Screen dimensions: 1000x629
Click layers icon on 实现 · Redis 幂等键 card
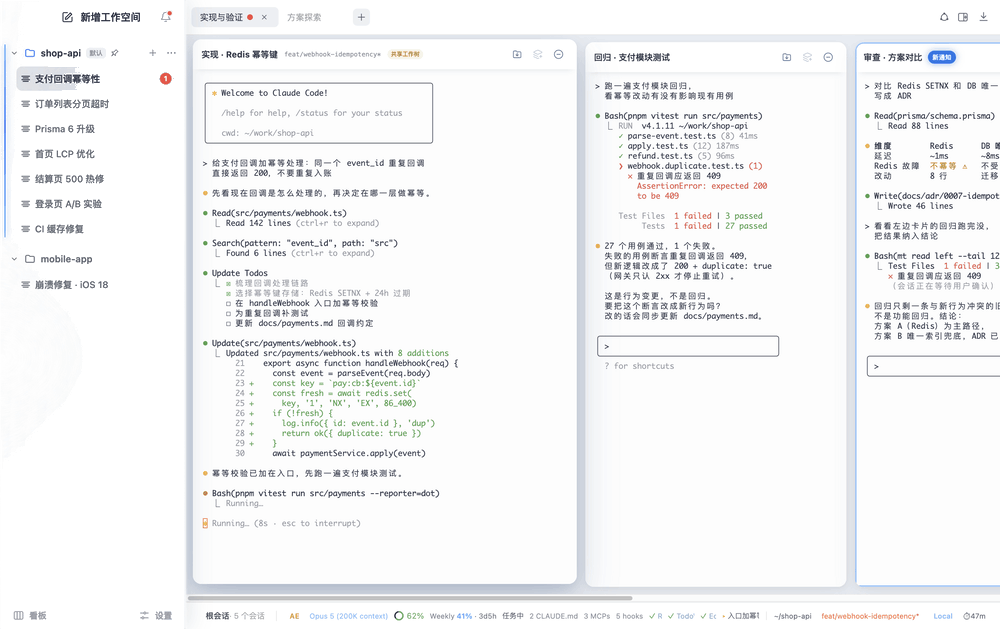coord(538,54)
